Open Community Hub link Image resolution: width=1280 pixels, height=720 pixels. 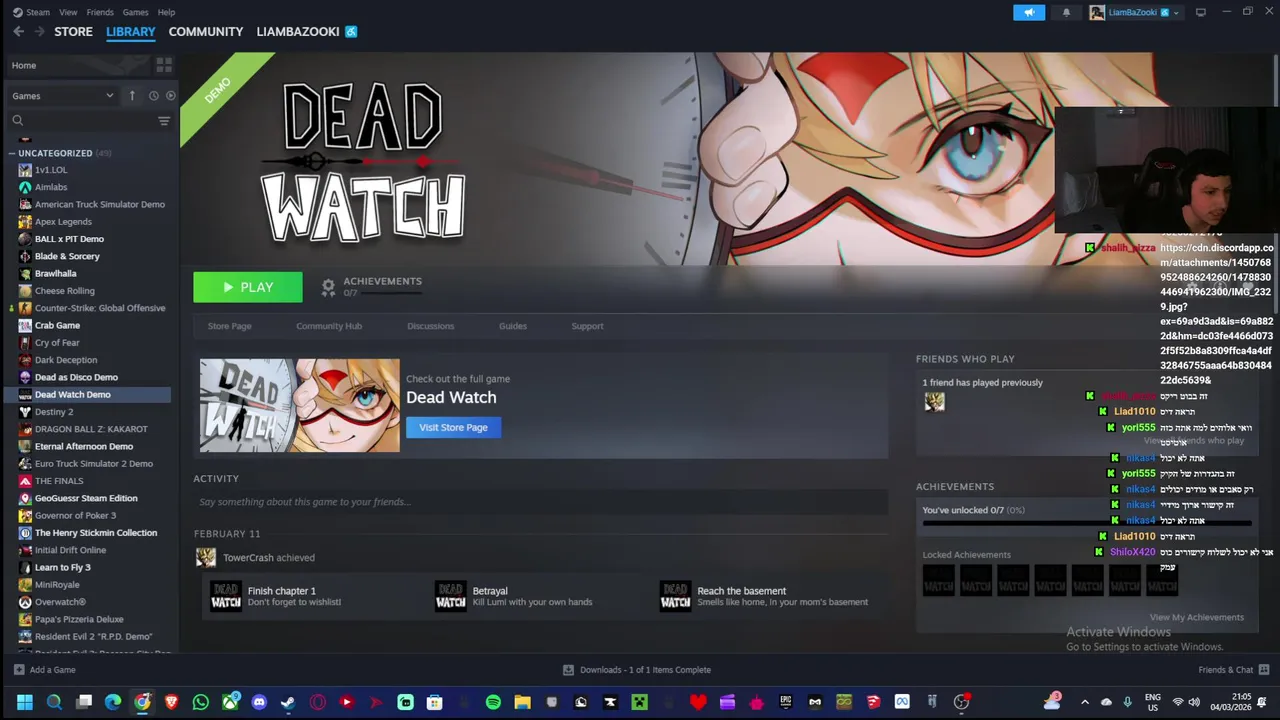329,326
